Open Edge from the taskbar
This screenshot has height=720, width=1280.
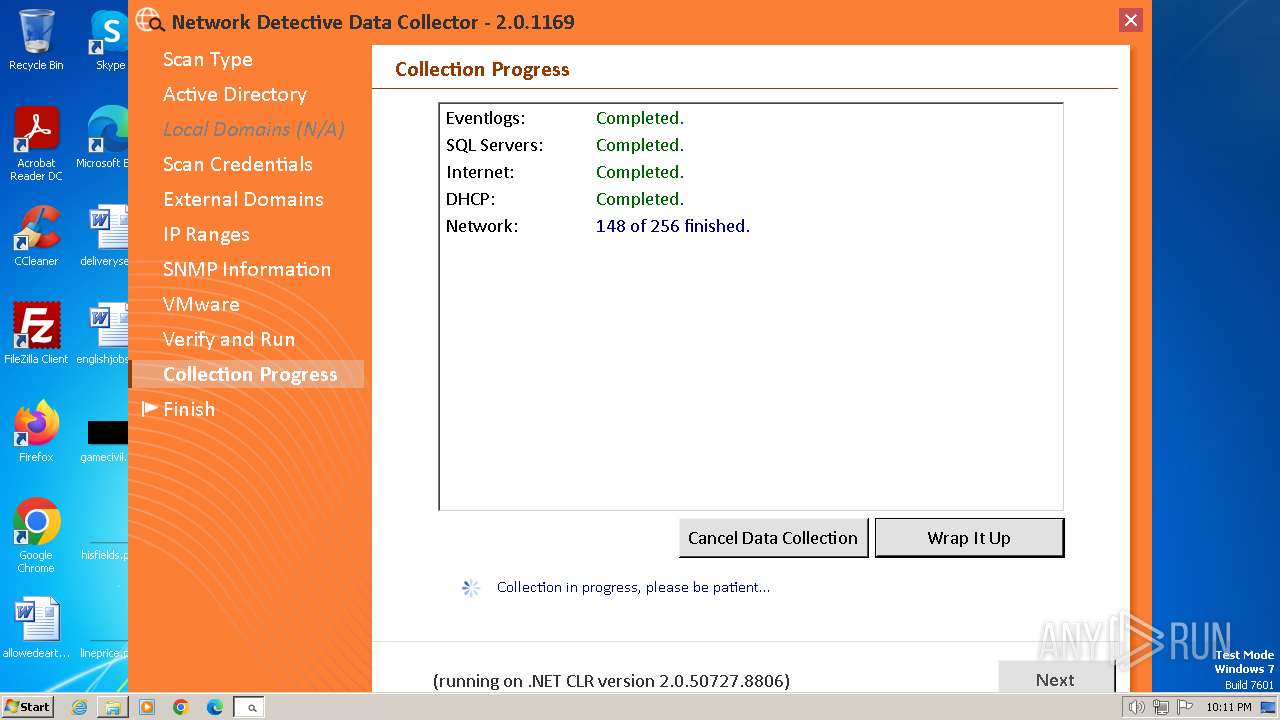[215, 707]
